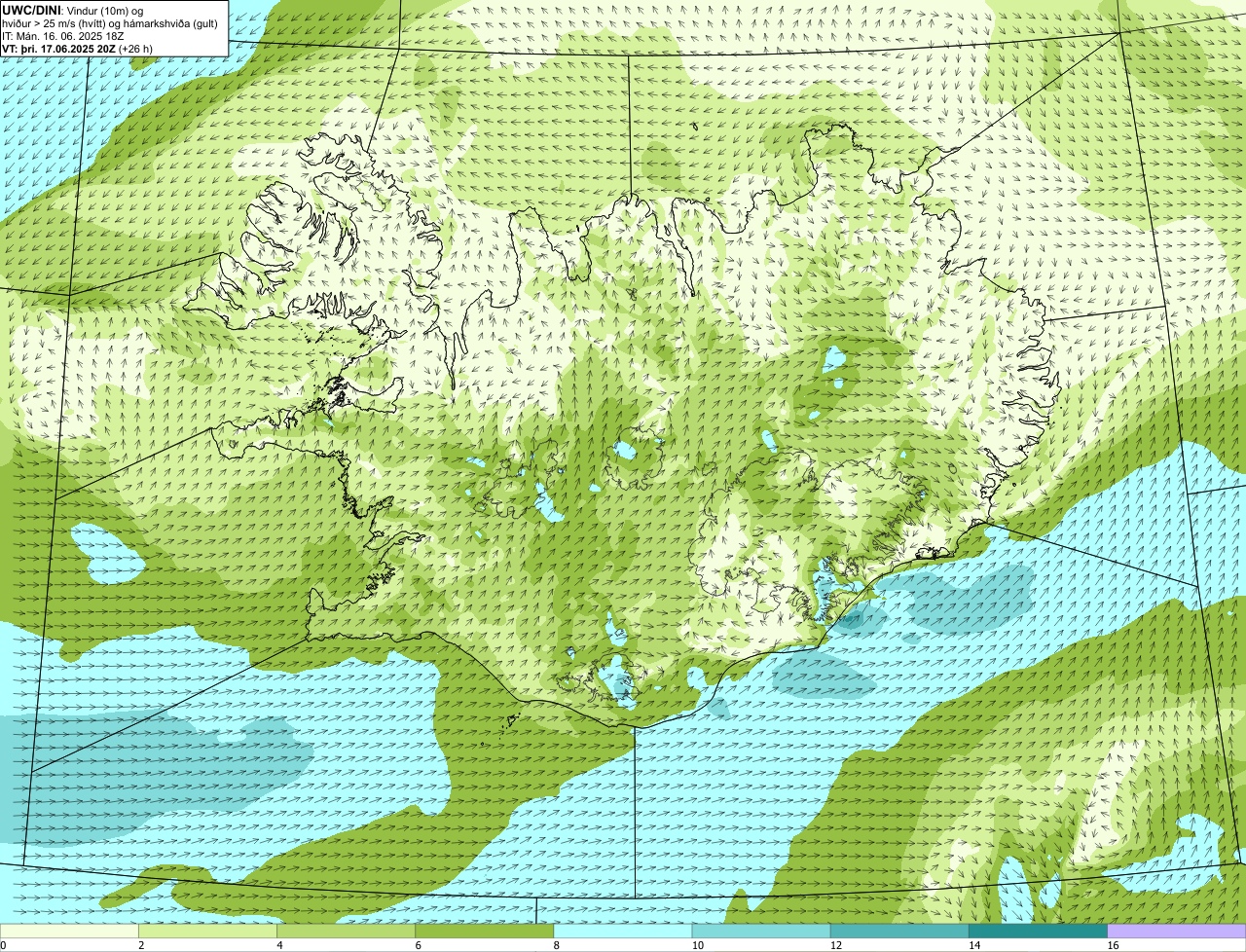Click the scale label '8'
This screenshot has height=952, width=1246.
point(556,945)
